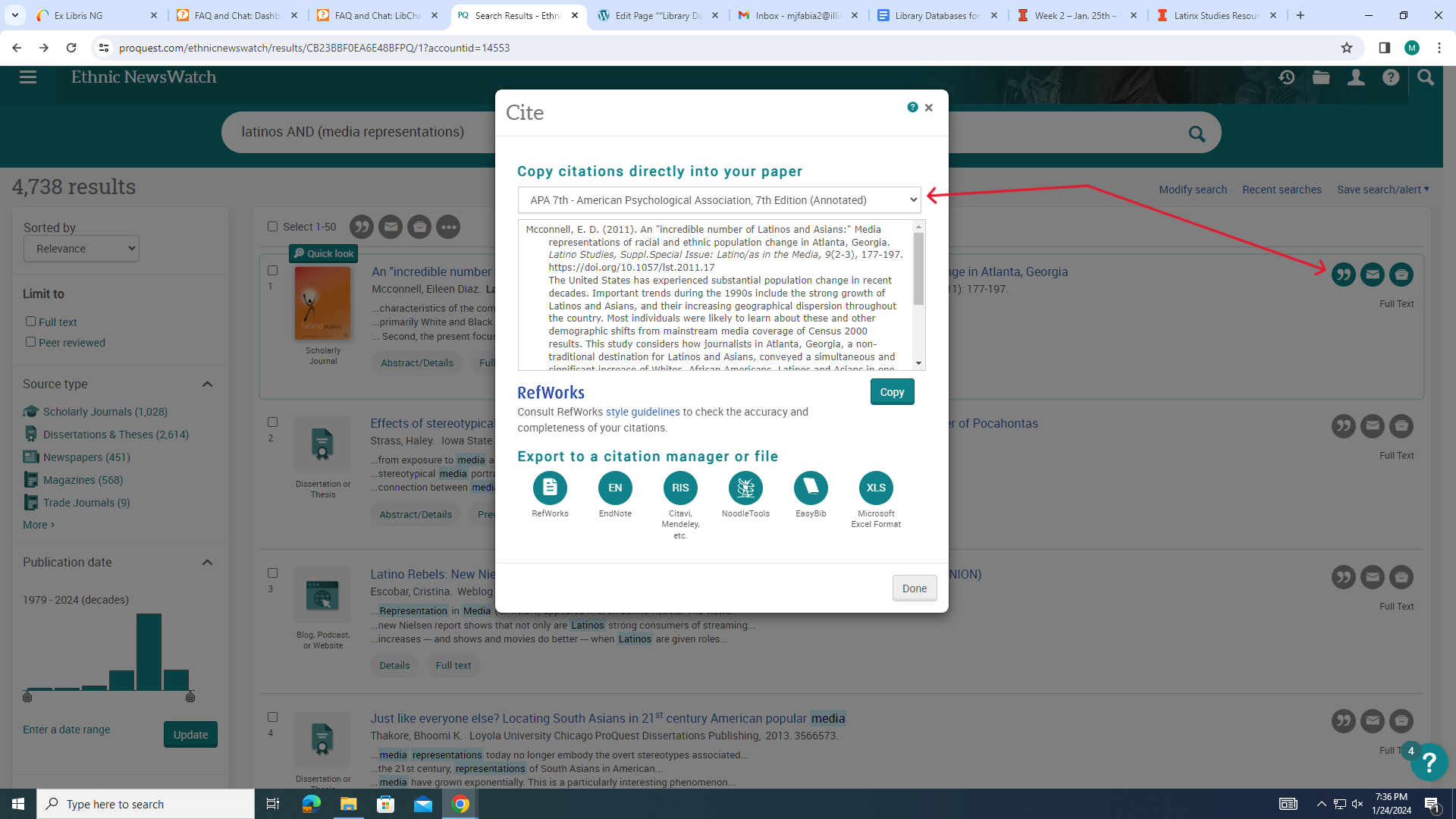Open the citation style dropdown
This screenshot has width=1456, height=819.
[719, 200]
